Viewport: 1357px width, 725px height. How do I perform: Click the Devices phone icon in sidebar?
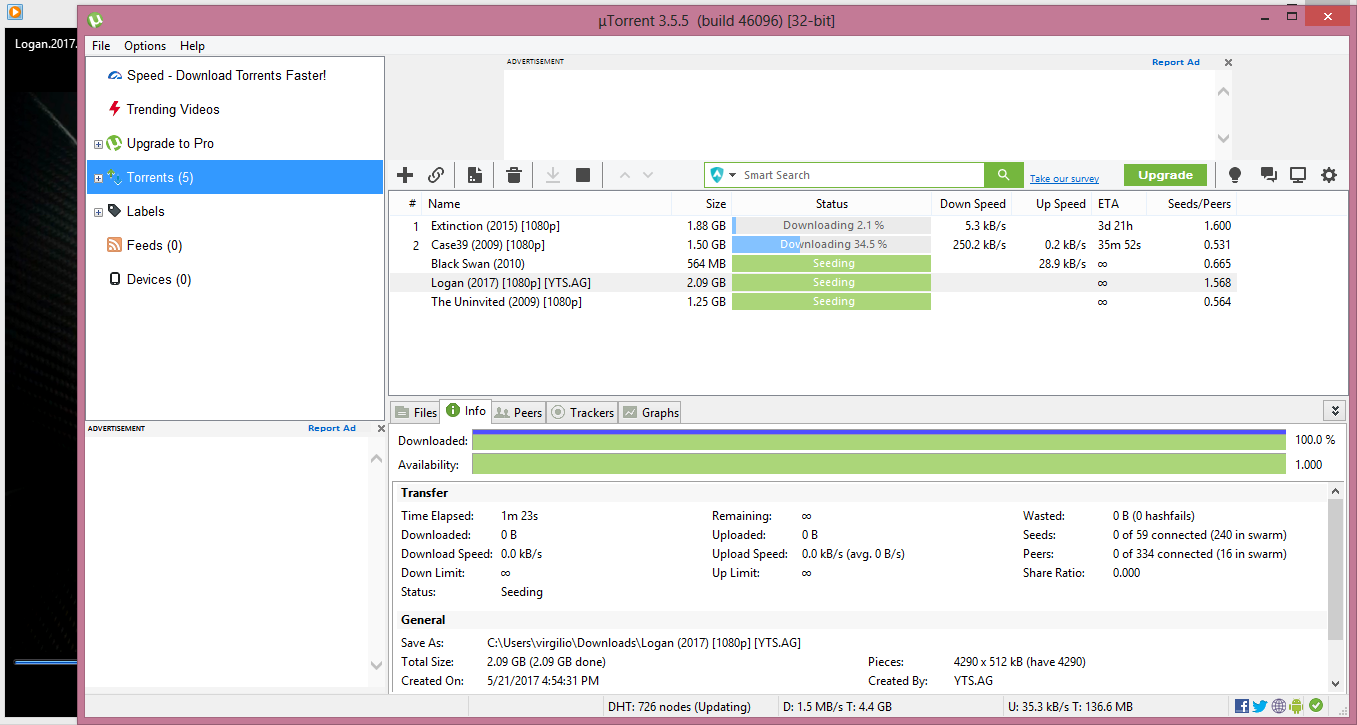[x=114, y=279]
